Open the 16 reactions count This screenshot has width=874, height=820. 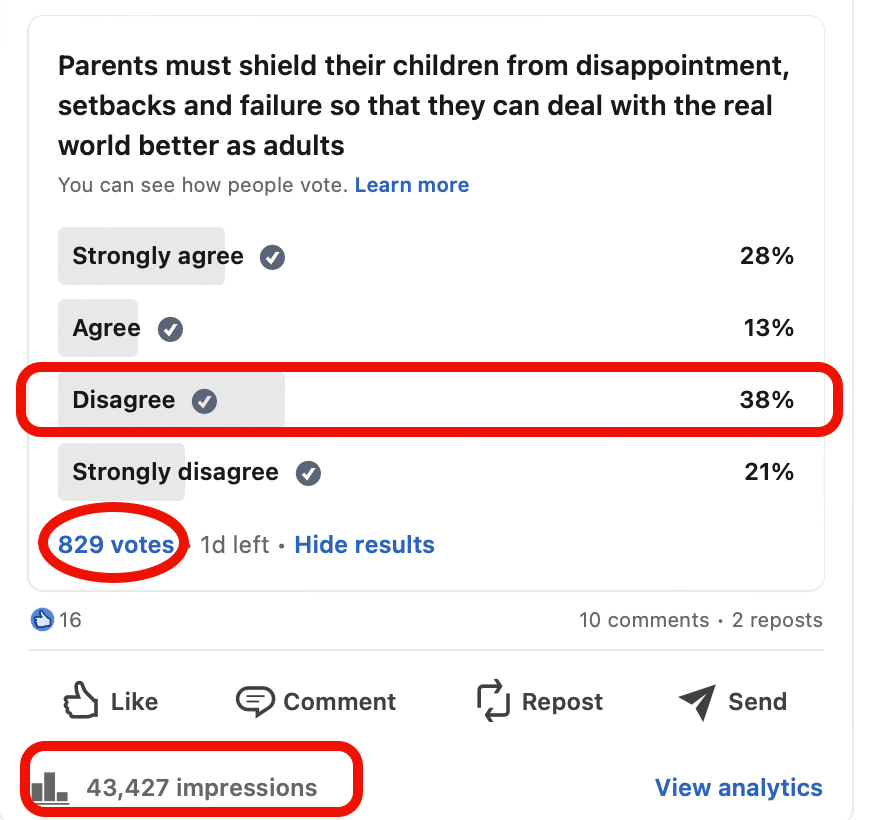70,620
